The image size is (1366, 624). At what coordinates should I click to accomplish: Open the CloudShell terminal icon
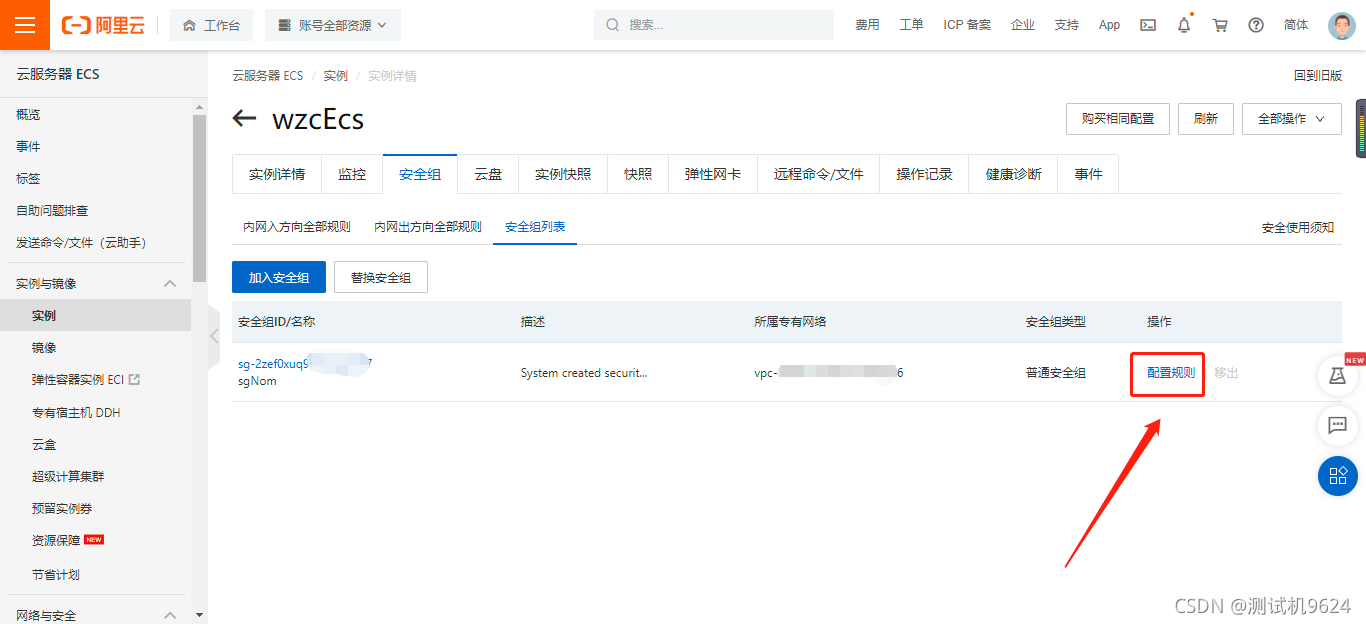coord(1149,25)
